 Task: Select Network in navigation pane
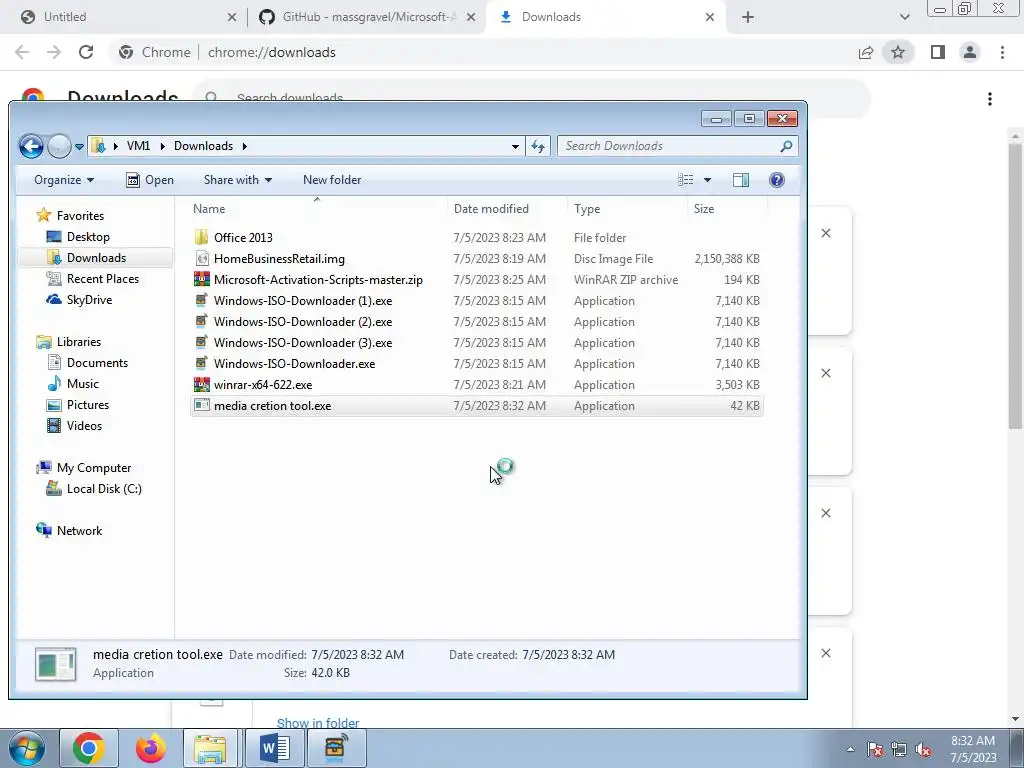[x=79, y=531]
